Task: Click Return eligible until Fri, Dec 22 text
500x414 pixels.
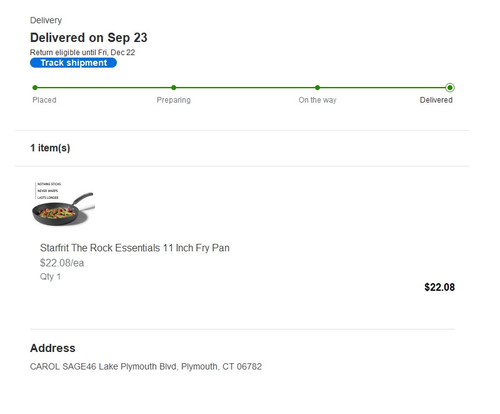Action: 82,52
